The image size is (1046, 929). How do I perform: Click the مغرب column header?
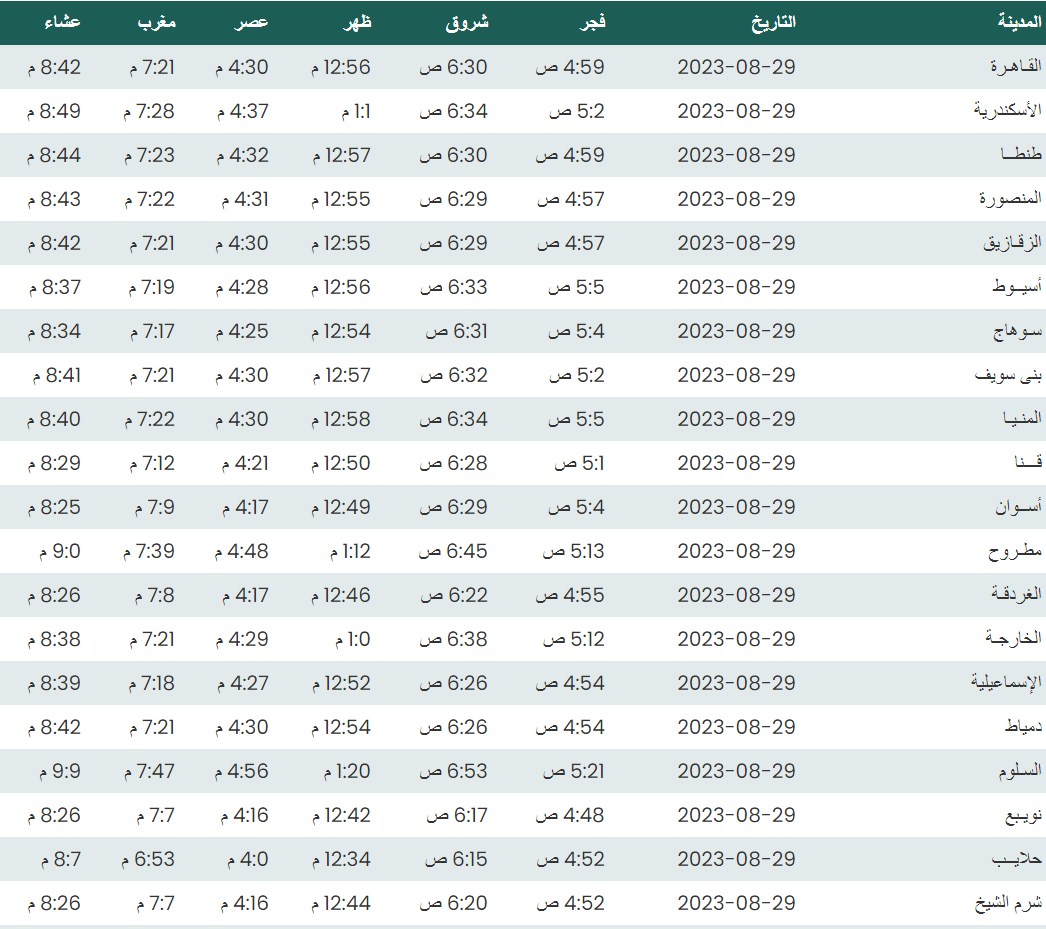(x=157, y=23)
